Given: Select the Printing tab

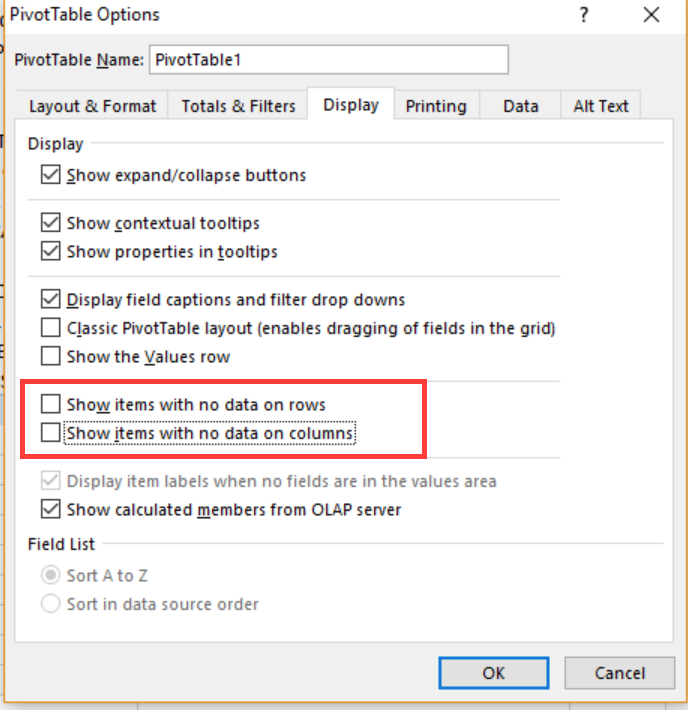Looking at the screenshot, I should click(436, 106).
